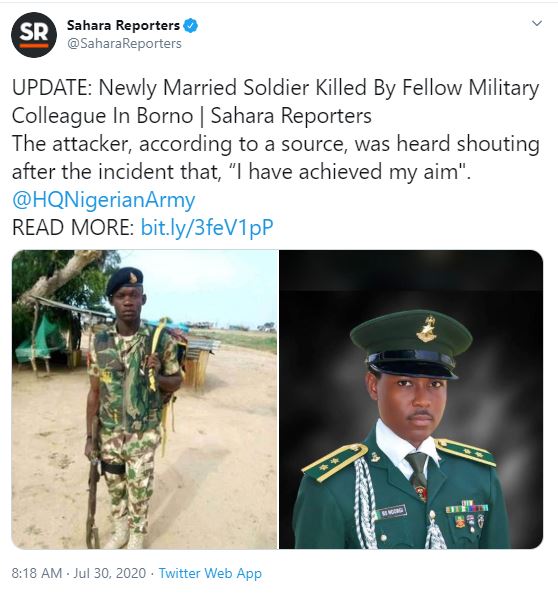Open the Sahara Reporters SR avatar
The height and width of the screenshot is (594, 558).
click(x=34, y=34)
